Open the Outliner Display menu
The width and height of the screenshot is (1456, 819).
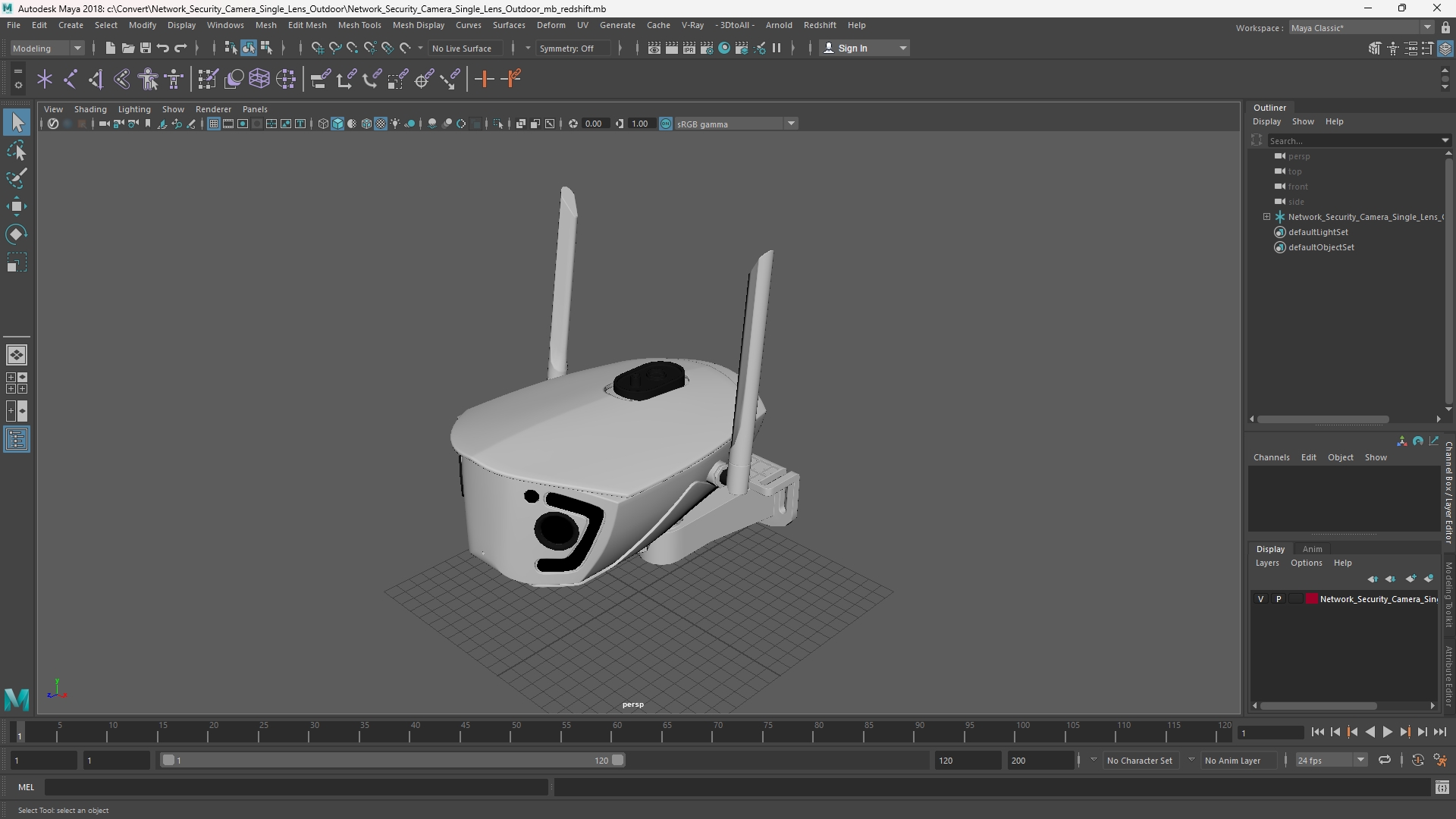[1266, 121]
